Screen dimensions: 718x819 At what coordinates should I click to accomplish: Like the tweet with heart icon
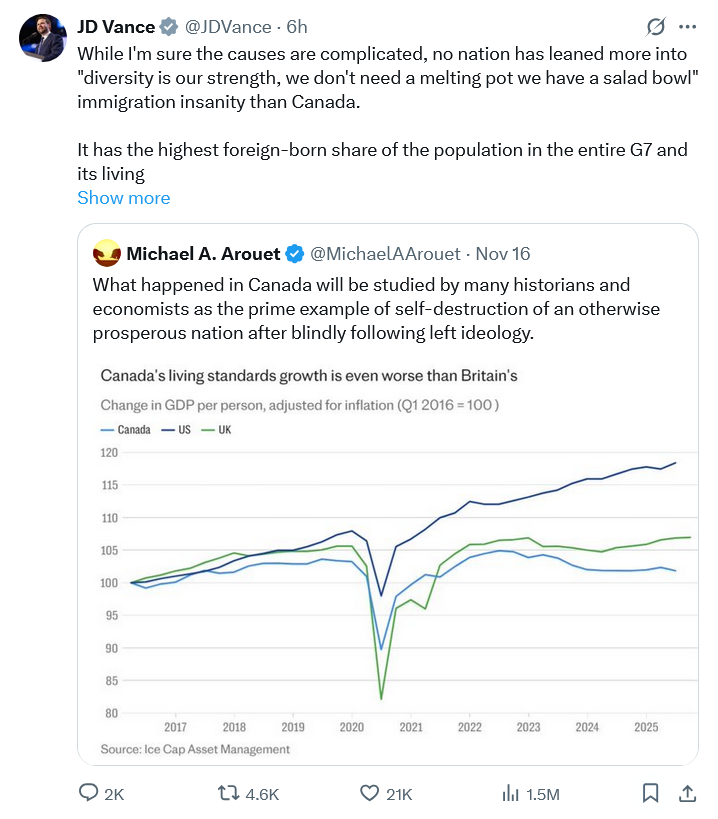(x=369, y=793)
